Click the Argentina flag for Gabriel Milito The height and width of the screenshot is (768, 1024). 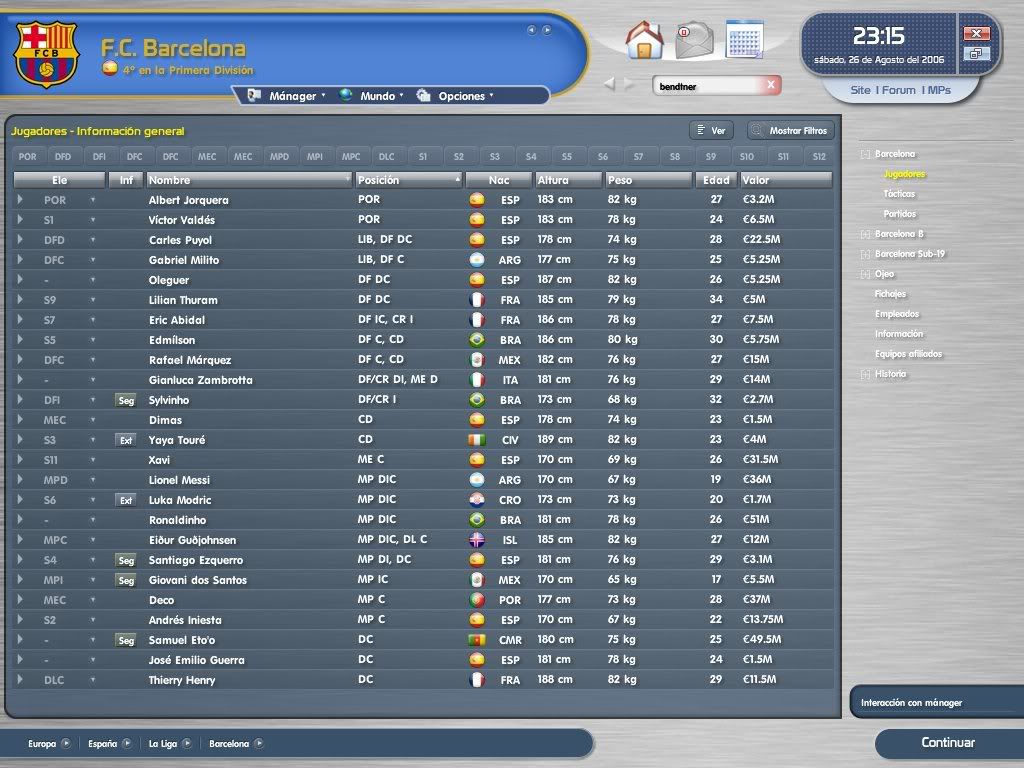tap(477, 259)
